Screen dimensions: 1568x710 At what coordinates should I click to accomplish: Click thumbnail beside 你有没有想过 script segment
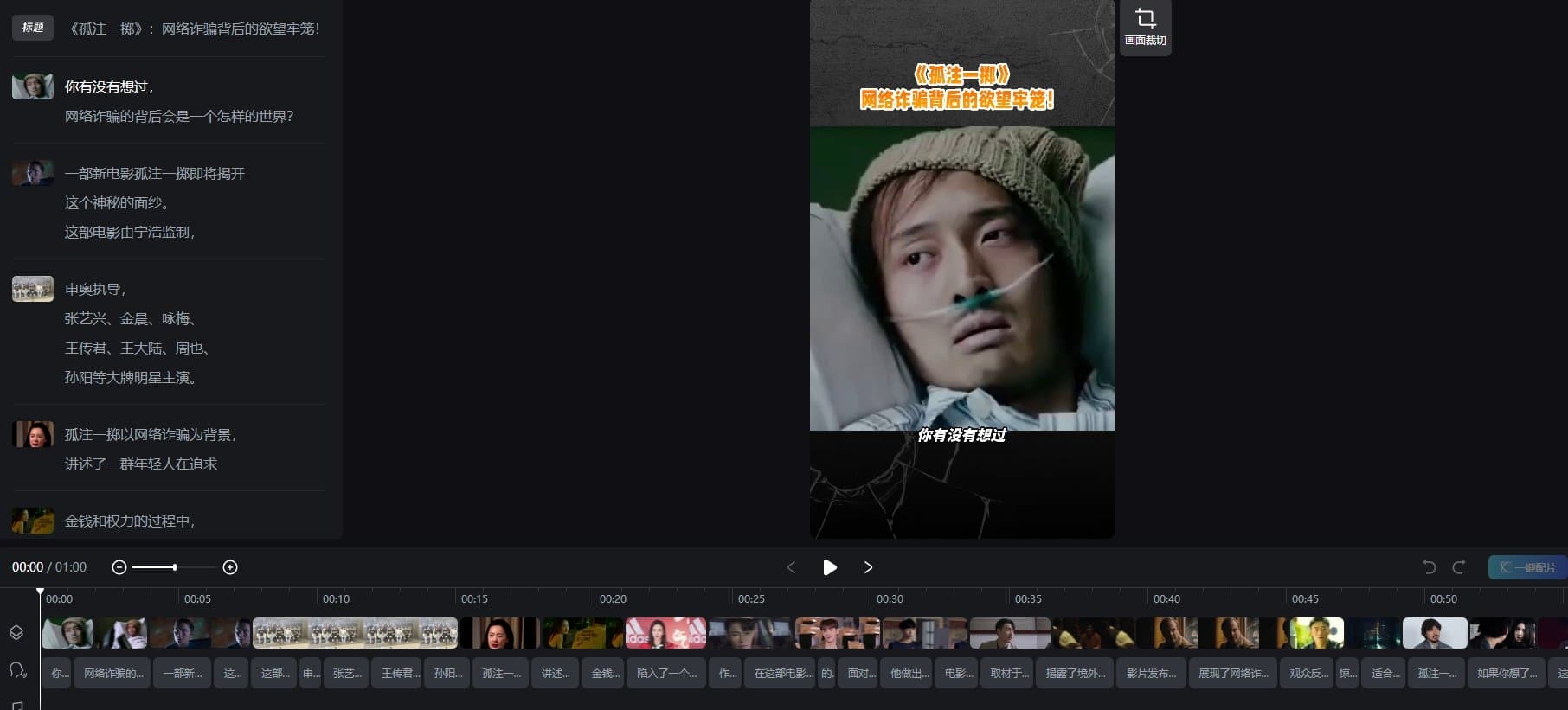click(33, 86)
